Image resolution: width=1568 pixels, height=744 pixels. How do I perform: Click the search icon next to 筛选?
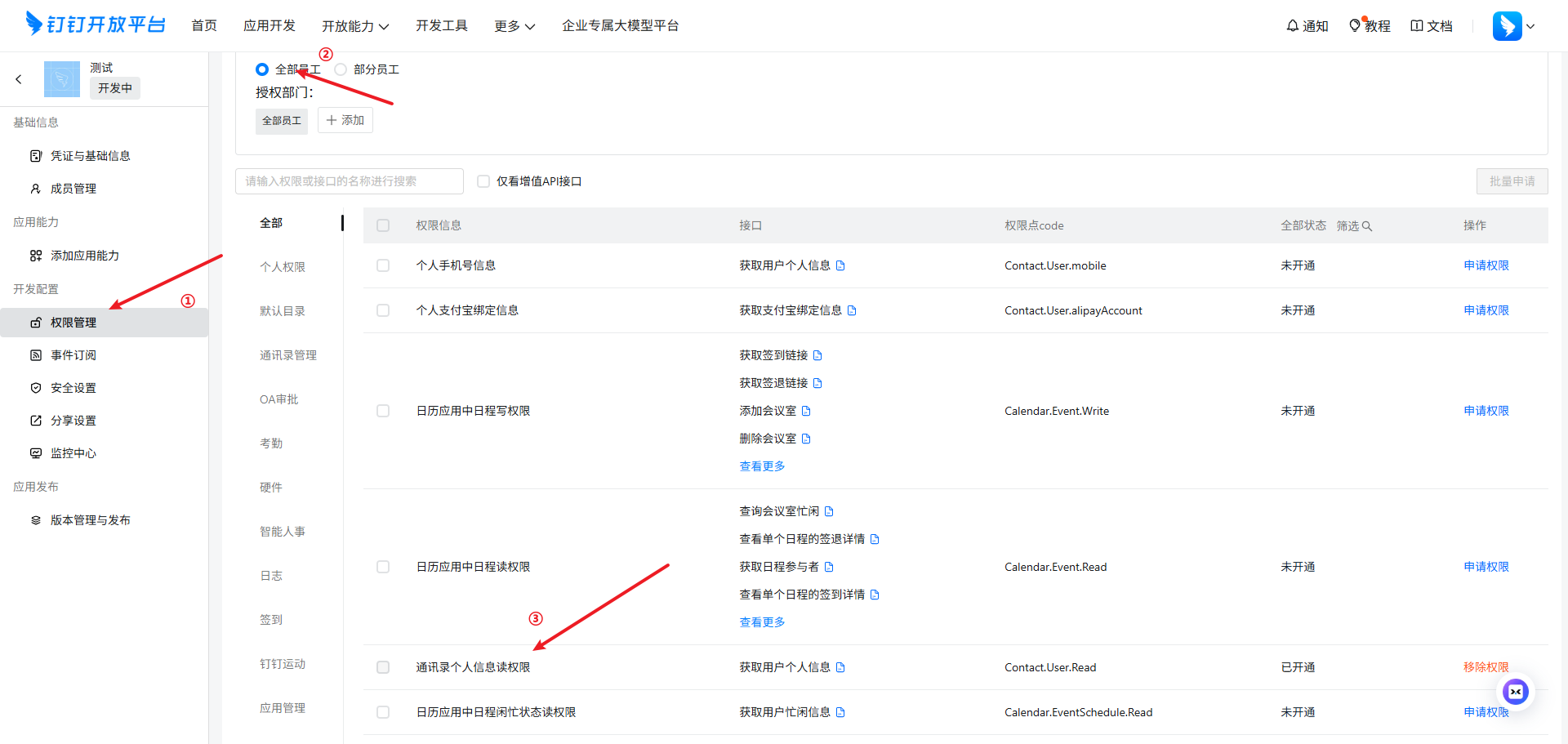click(1367, 226)
